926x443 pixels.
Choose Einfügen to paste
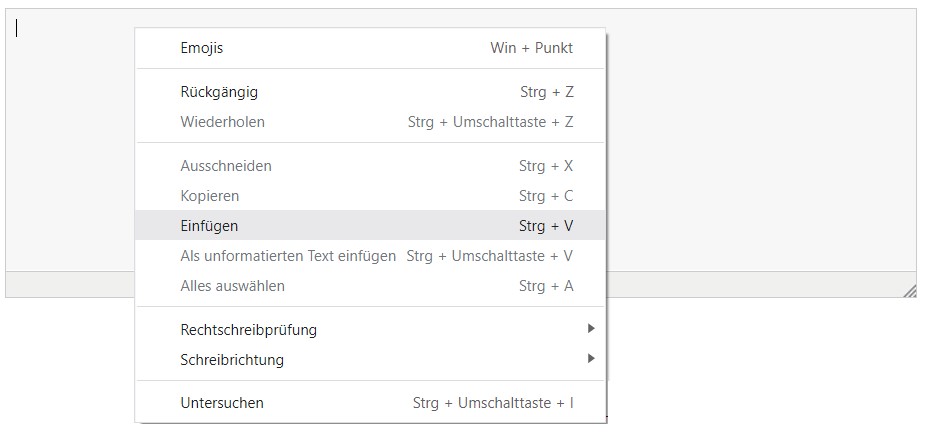tap(209, 226)
